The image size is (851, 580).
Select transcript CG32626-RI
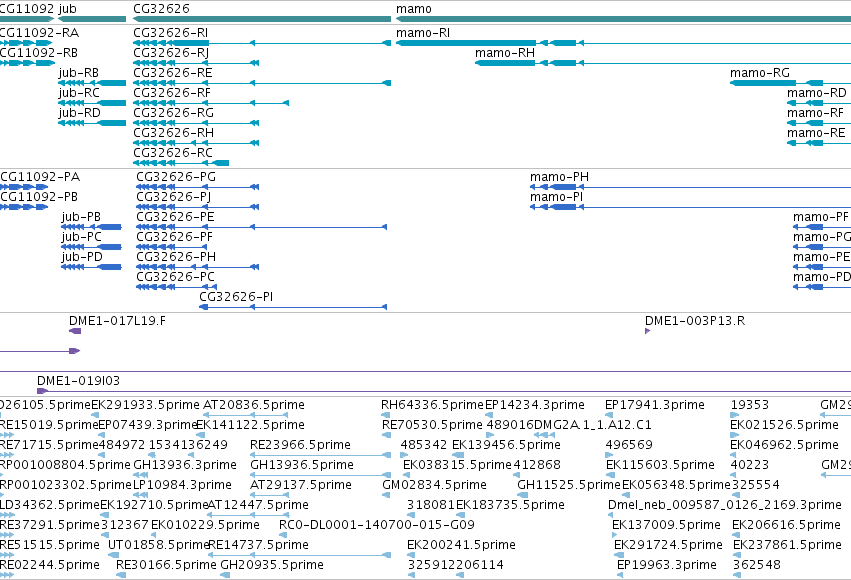(170, 33)
